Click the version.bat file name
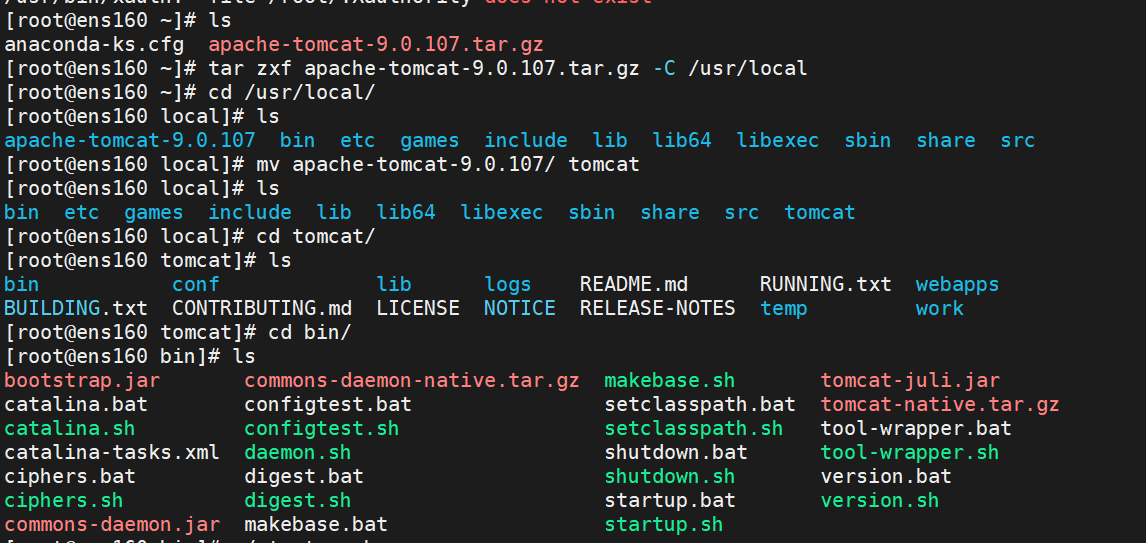 (x=885, y=476)
